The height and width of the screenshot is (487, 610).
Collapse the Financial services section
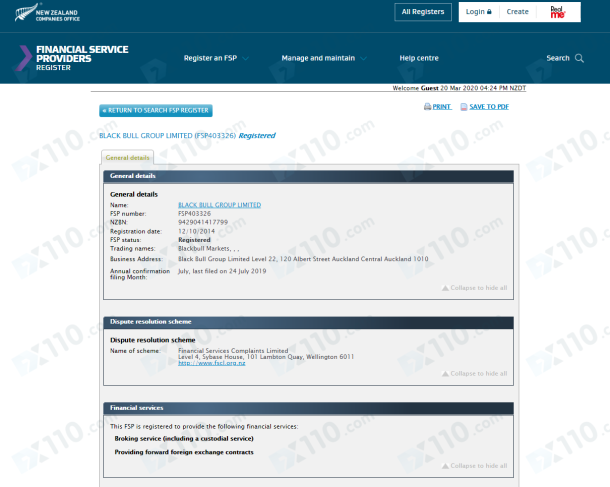point(475,466)
